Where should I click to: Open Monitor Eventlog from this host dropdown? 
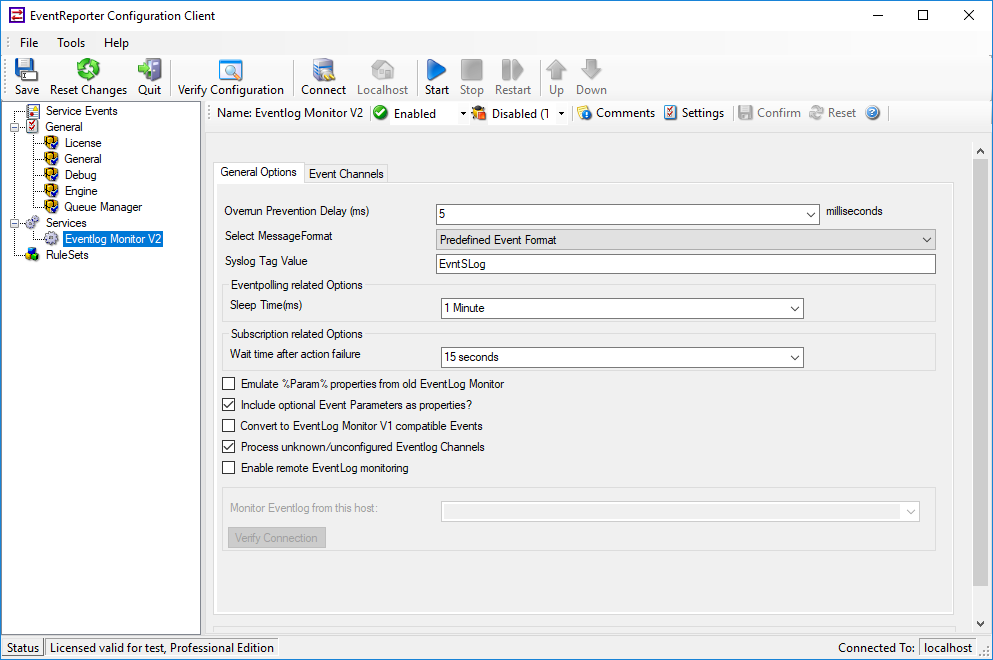pos(911,512)
